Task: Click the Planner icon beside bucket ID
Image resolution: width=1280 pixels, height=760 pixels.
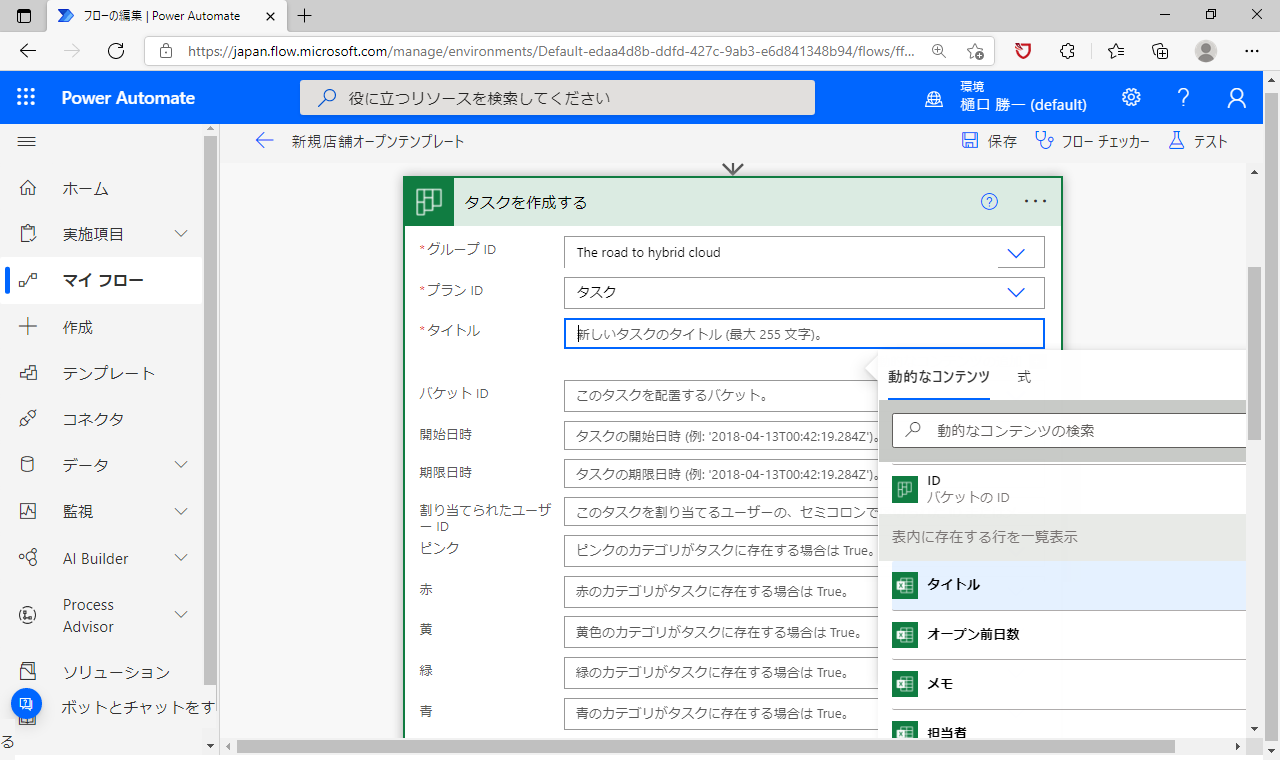Action: click(x=905, y=489)
